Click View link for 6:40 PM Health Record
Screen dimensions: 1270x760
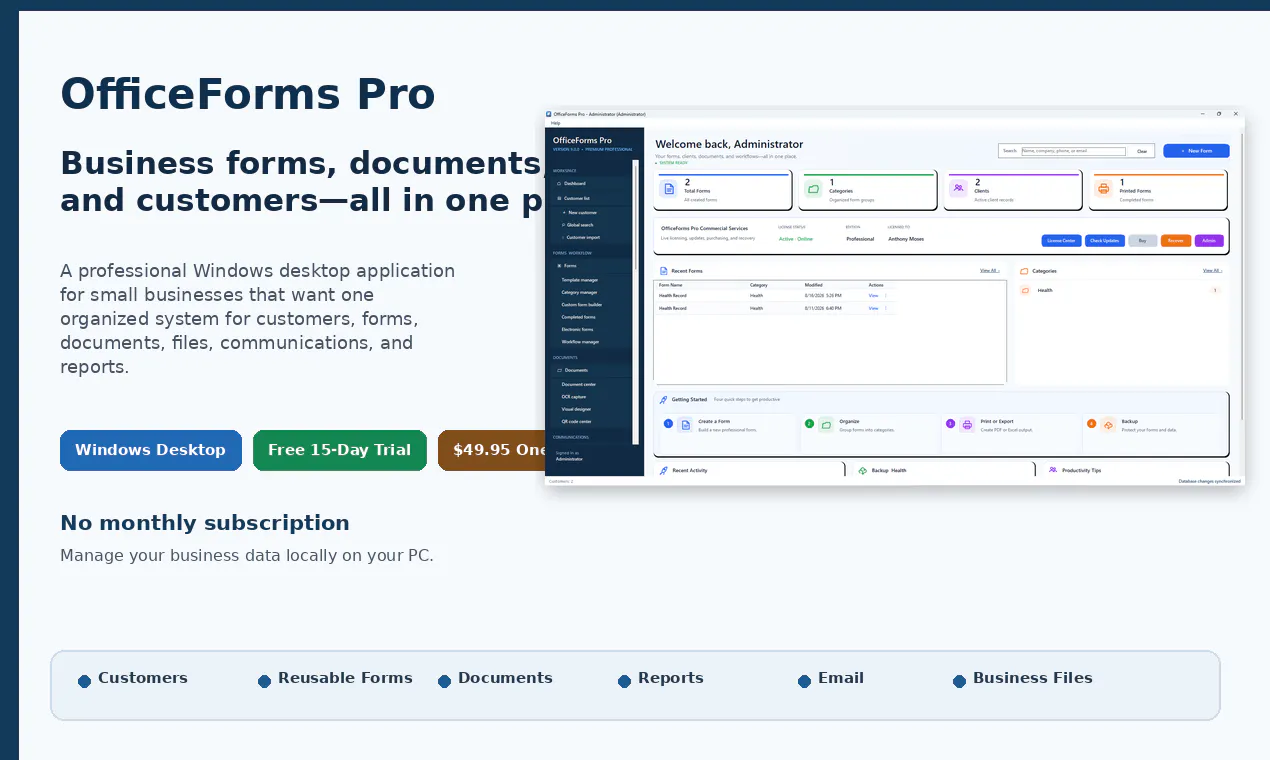[873, 308]
